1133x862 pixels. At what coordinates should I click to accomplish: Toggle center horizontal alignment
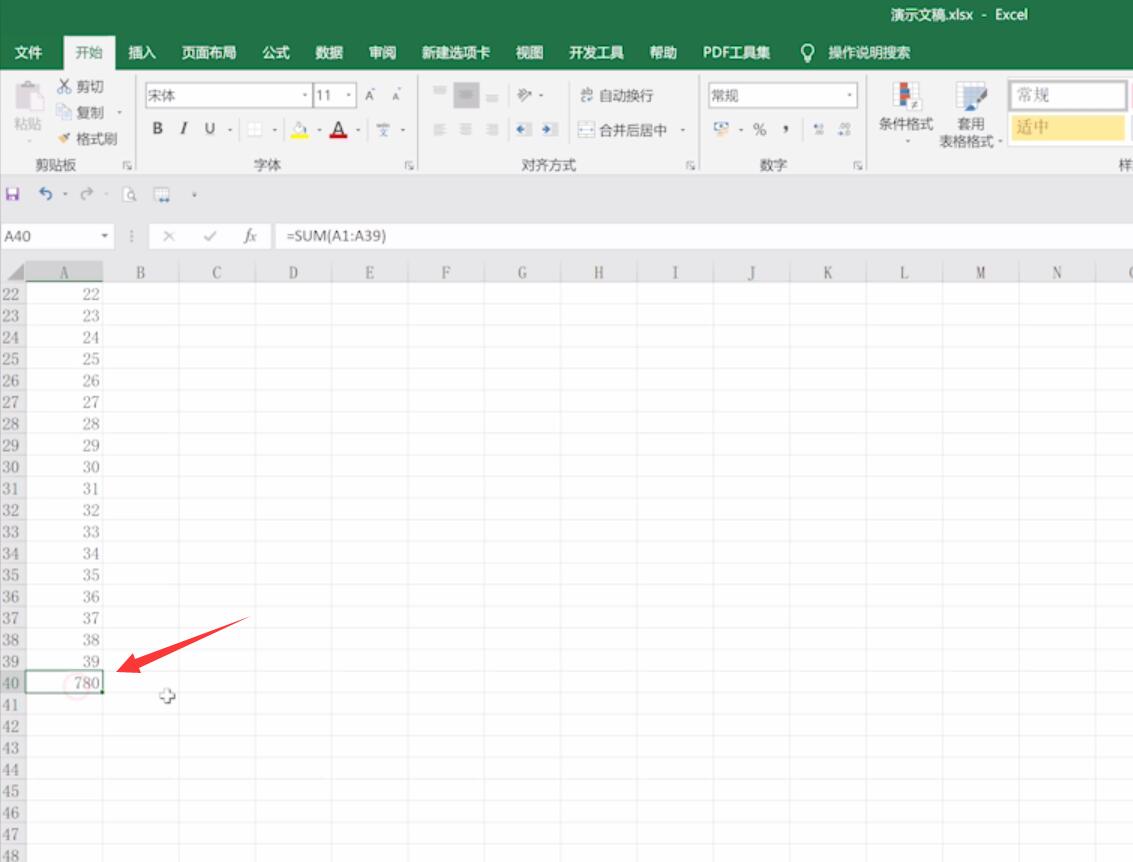[466, 129]
